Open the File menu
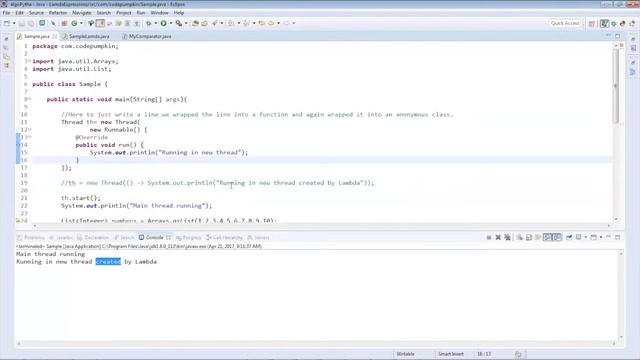Screen dimensions: 640x360 click(6, 13)
